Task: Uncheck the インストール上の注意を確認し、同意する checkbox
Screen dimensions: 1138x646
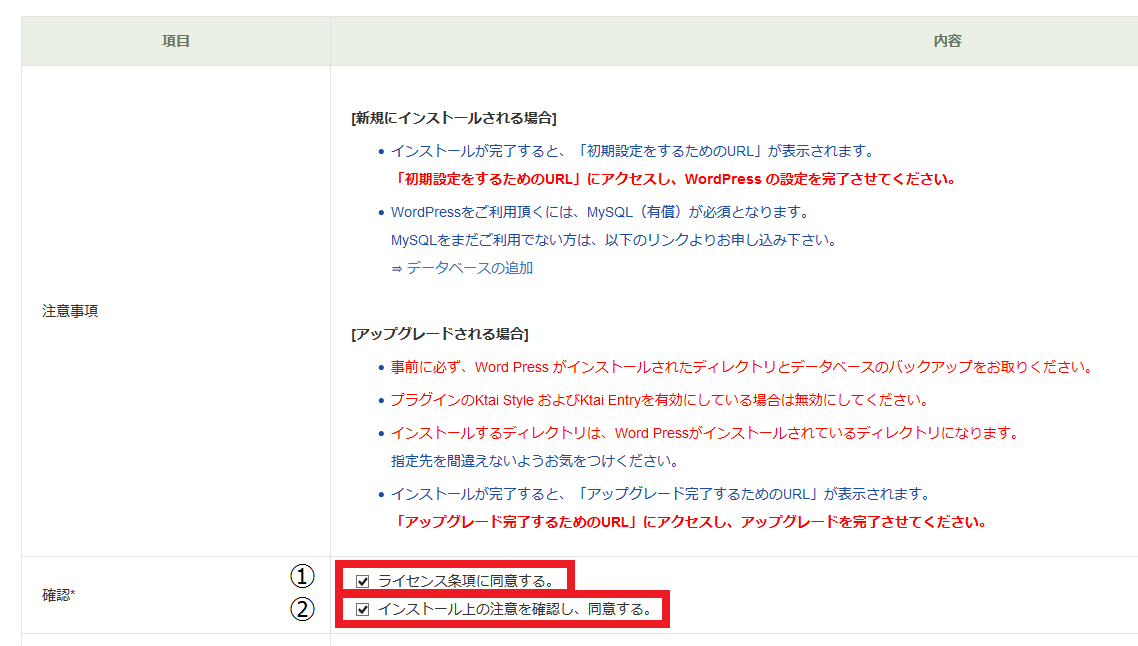Action: point(363,609)
